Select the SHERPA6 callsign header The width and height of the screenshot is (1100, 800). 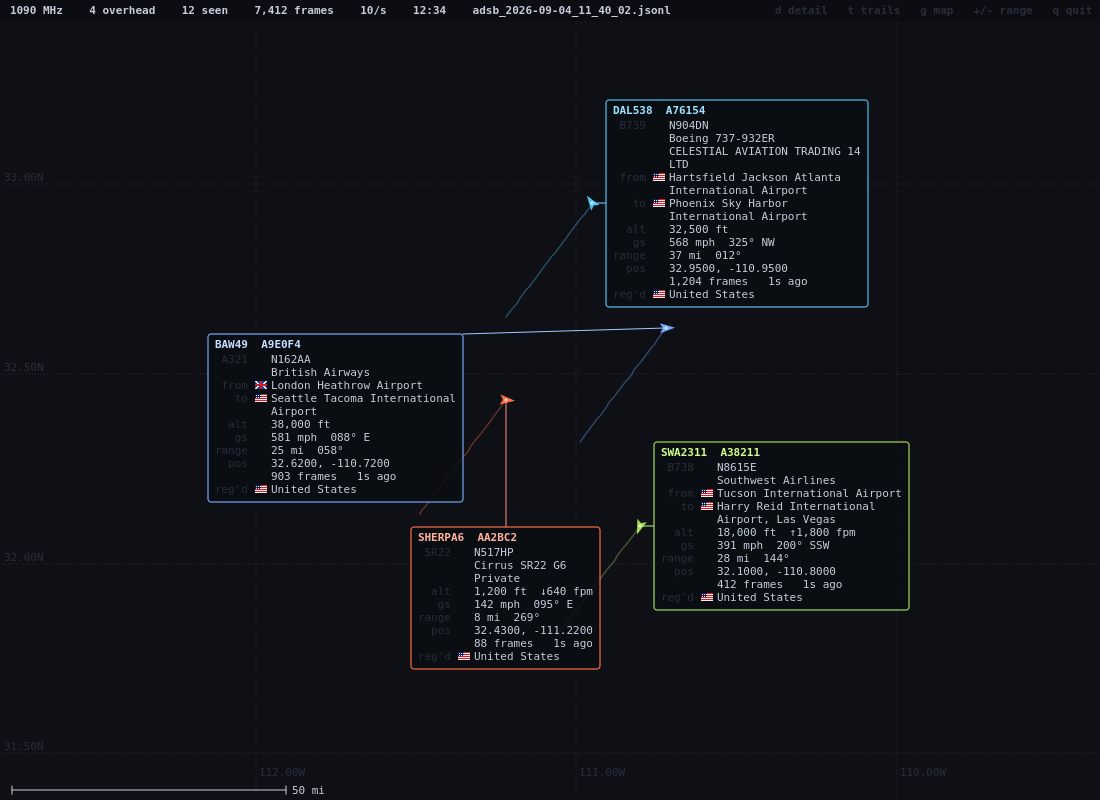coord(441,538)
